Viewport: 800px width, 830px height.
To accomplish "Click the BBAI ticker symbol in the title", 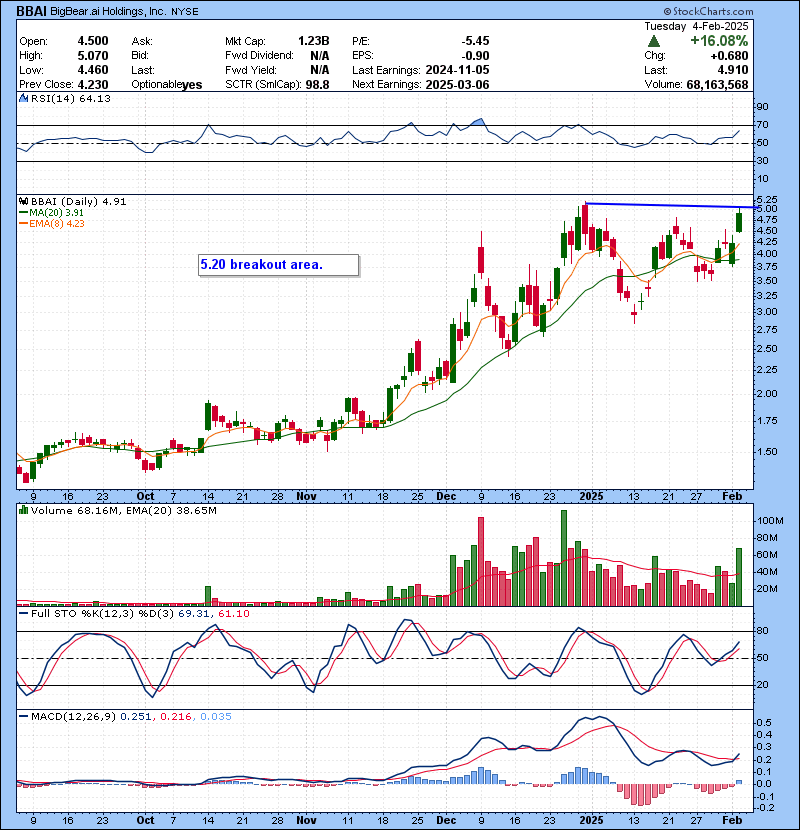I will point(31,11).
